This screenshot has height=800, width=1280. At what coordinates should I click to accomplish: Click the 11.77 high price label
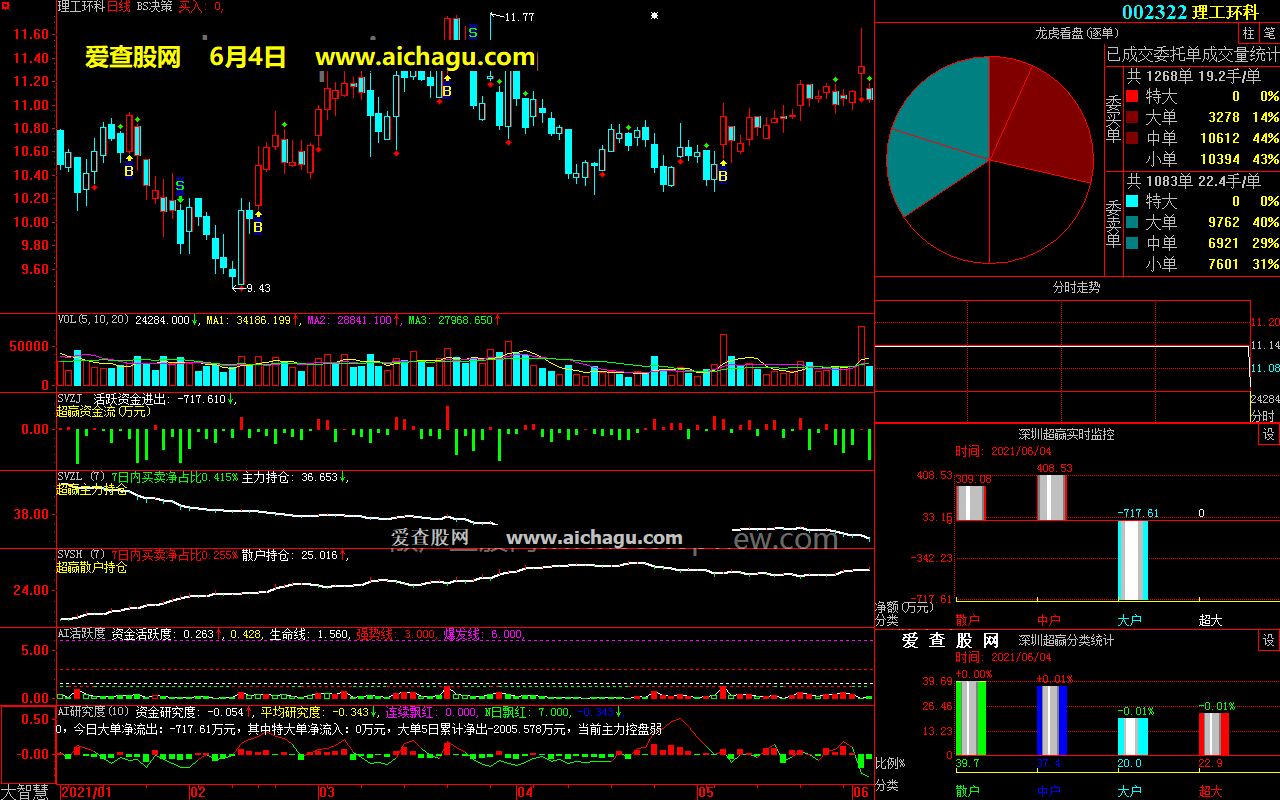(x=519, y=17)
